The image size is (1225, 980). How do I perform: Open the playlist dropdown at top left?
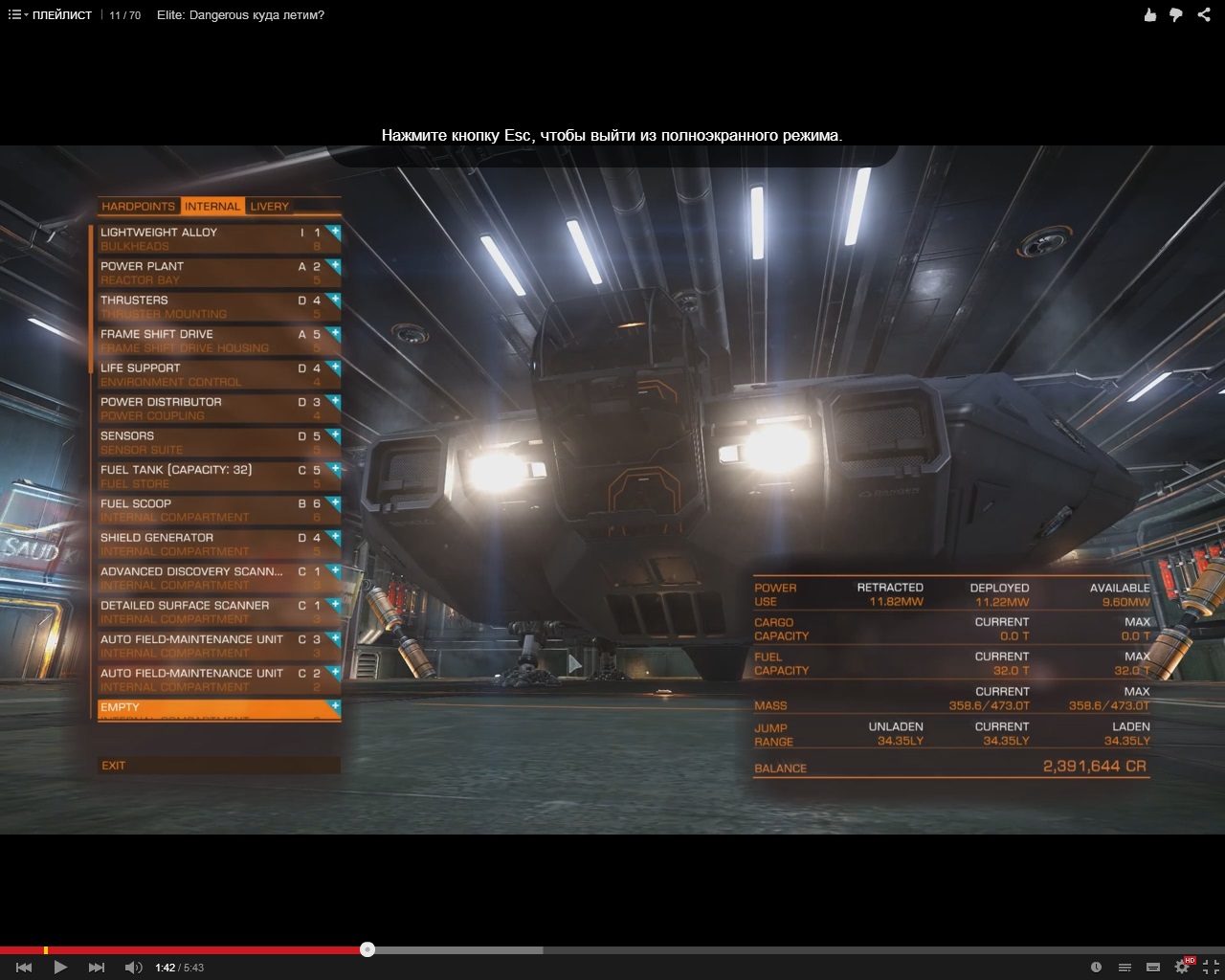[50, 15]
